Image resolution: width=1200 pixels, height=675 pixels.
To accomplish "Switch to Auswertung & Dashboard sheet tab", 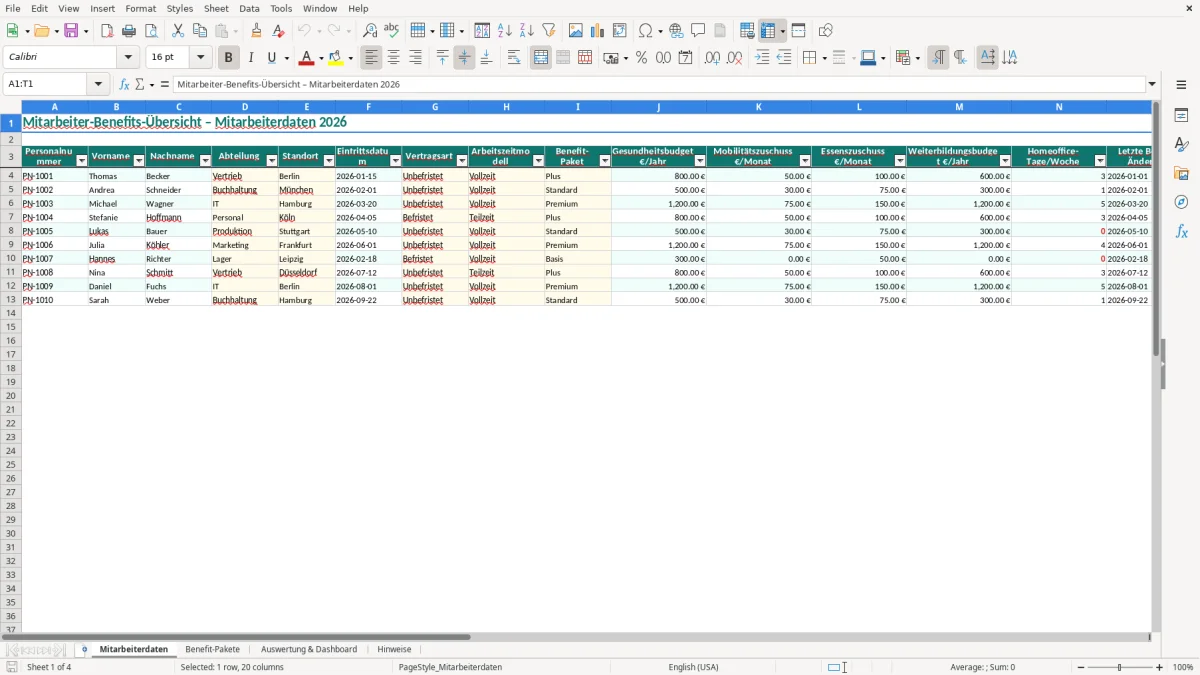I will [308, 649].
